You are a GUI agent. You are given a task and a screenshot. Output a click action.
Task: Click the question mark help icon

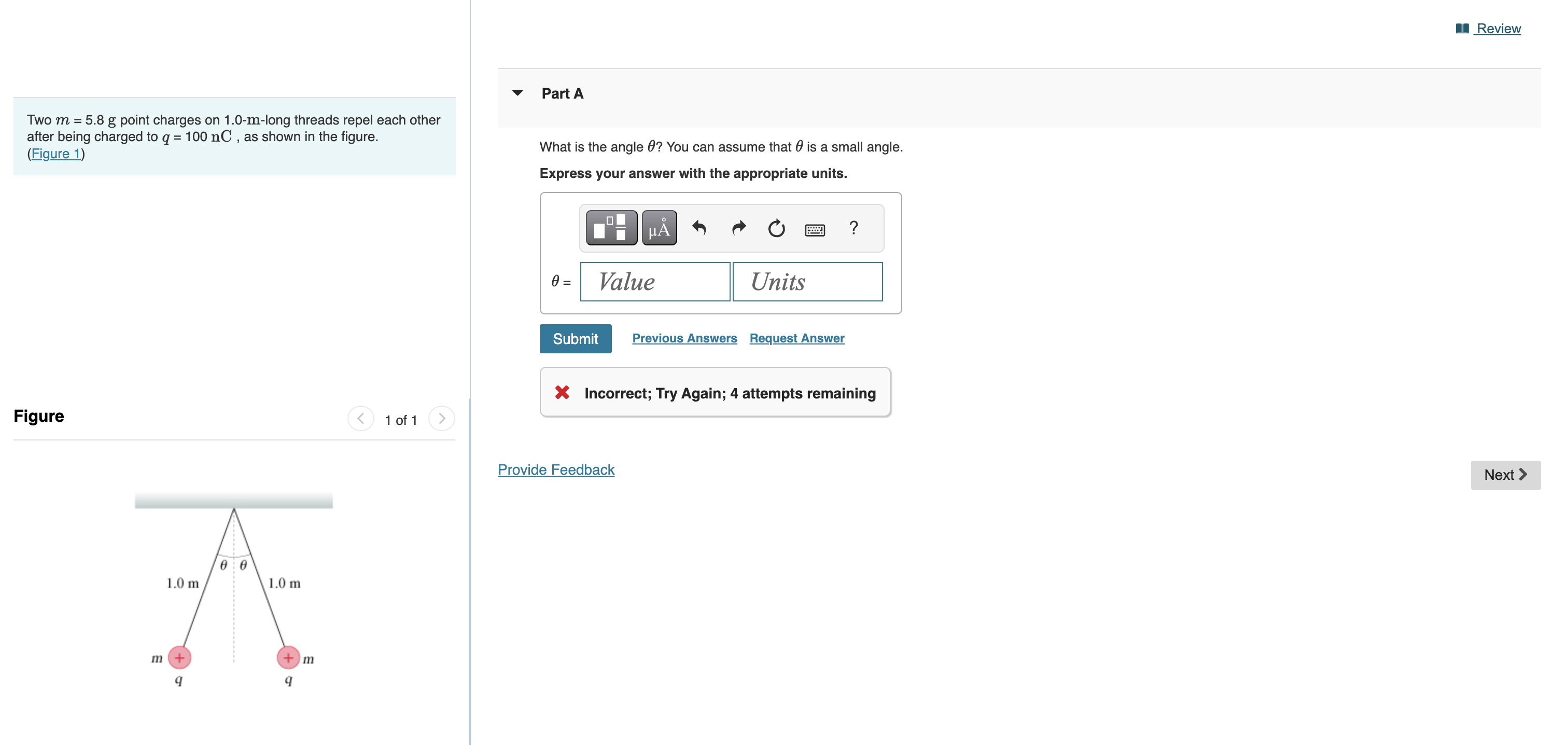[x=853, y=228]
